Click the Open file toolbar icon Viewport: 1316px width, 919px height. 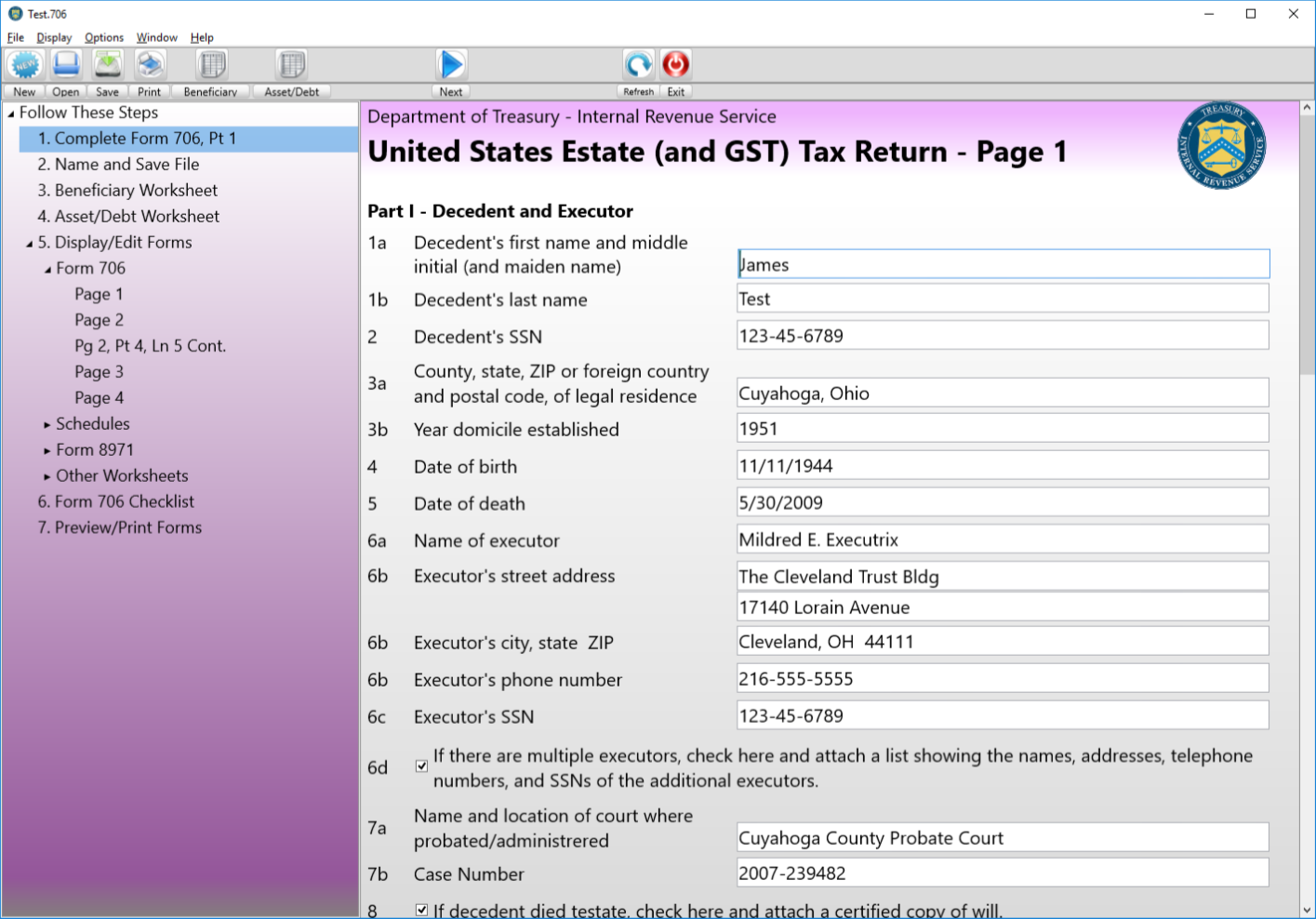point(66,64)
